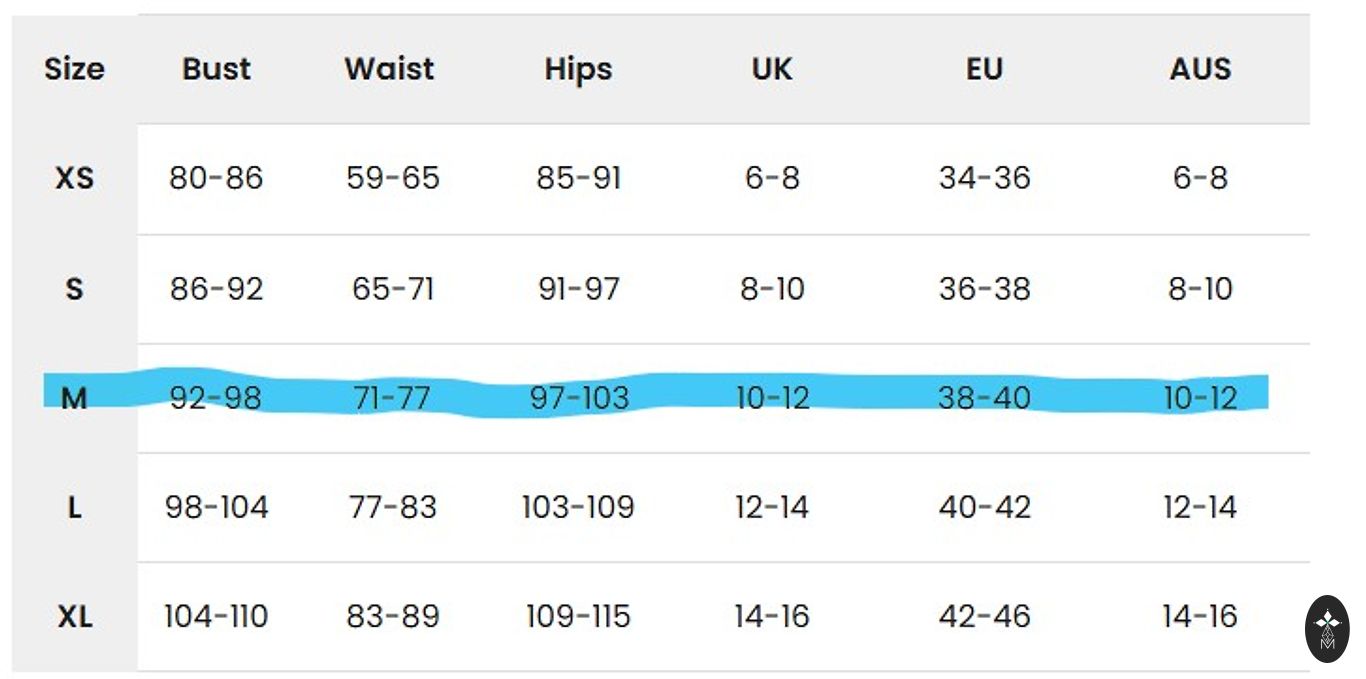The image size is (1366, 679).
Task: Select AUS size 14-16 in XL row
Action: (x=1200, y=616)
